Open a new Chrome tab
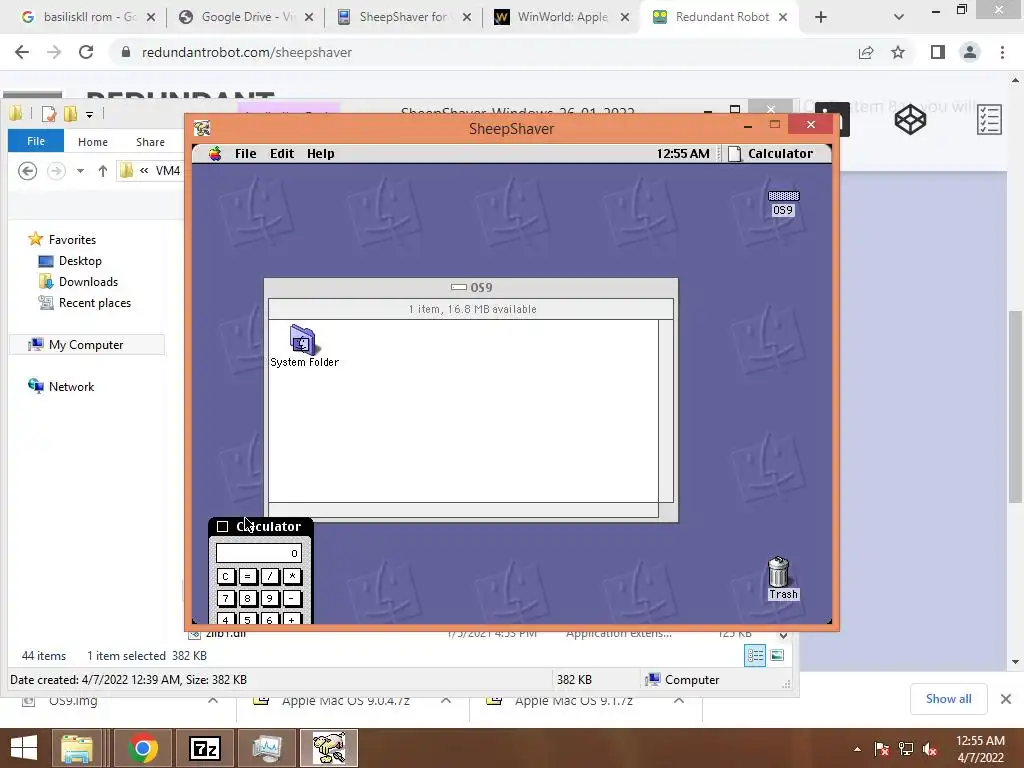Image resolution: width=1024 pixels, height=768 pixels. tap(821, 18)
